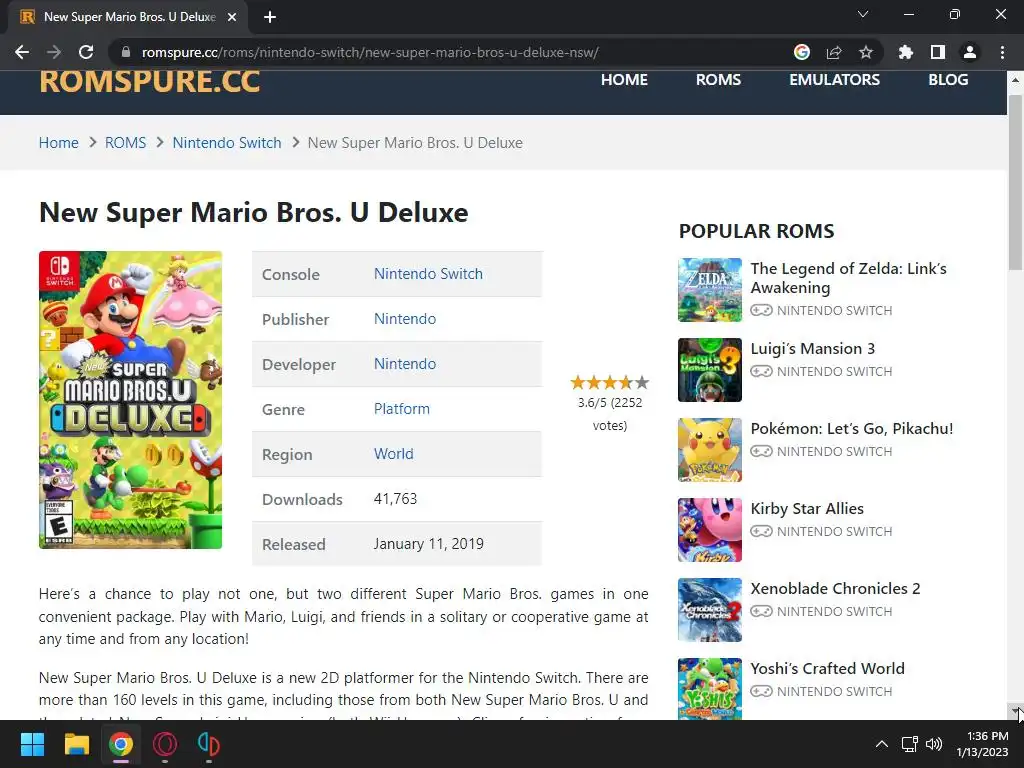Click the scrollbar up arrow
The height and width of the screenshot is (768, 1024).
pos(1015,80)
